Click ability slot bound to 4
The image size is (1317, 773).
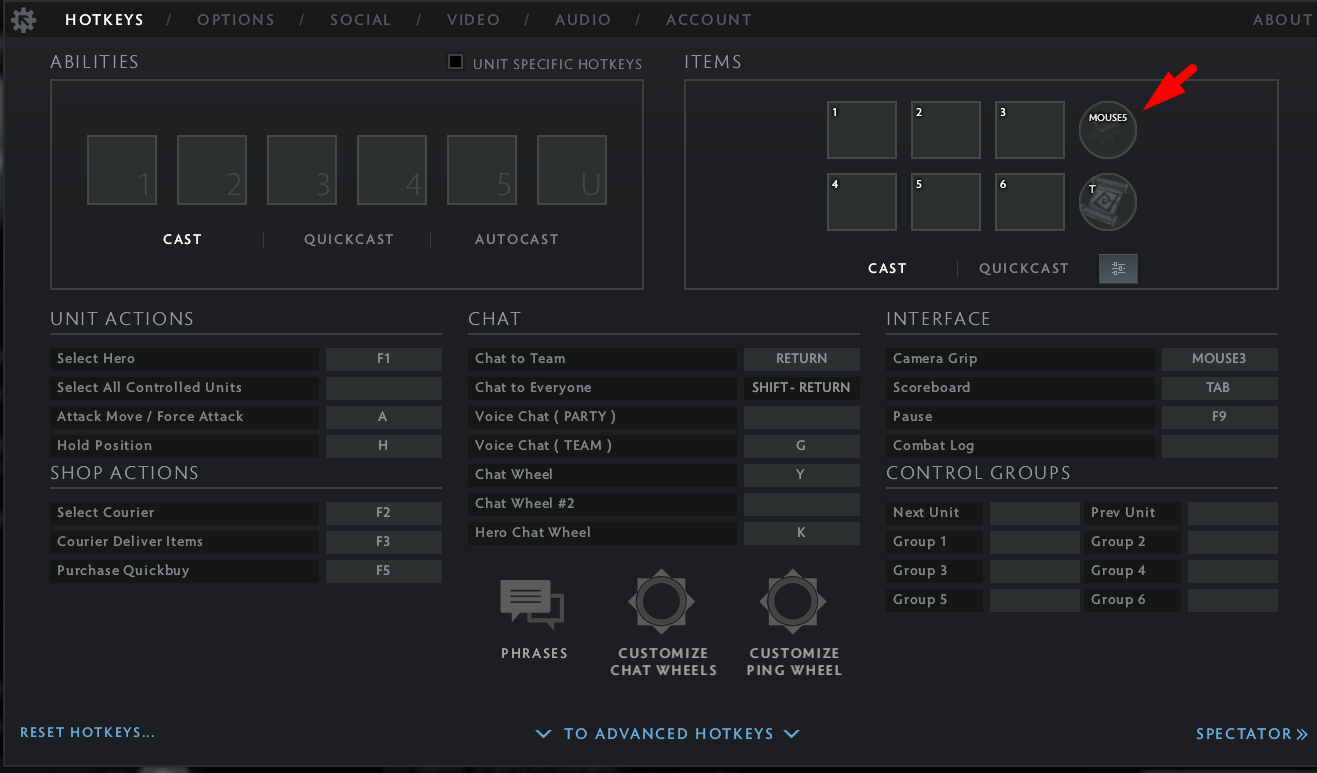392,170
